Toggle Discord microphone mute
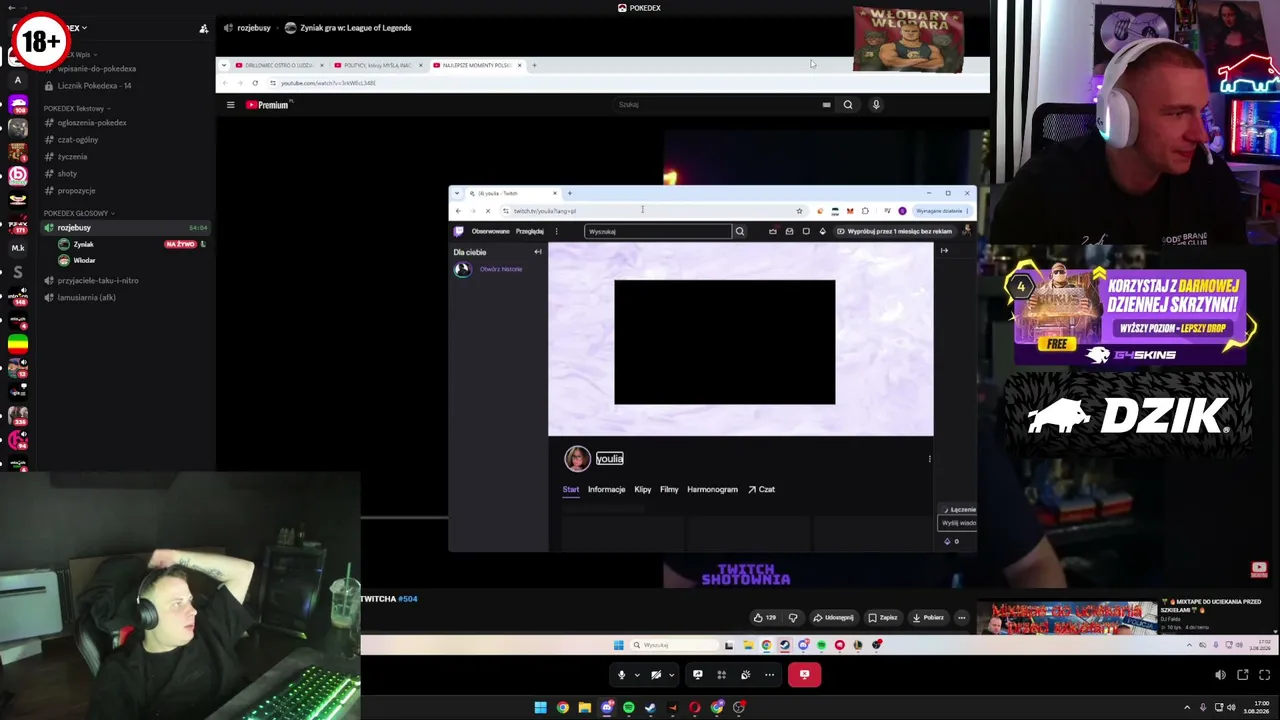The height and width of the screenshot is (720, 1280). [x=621, y=674]
